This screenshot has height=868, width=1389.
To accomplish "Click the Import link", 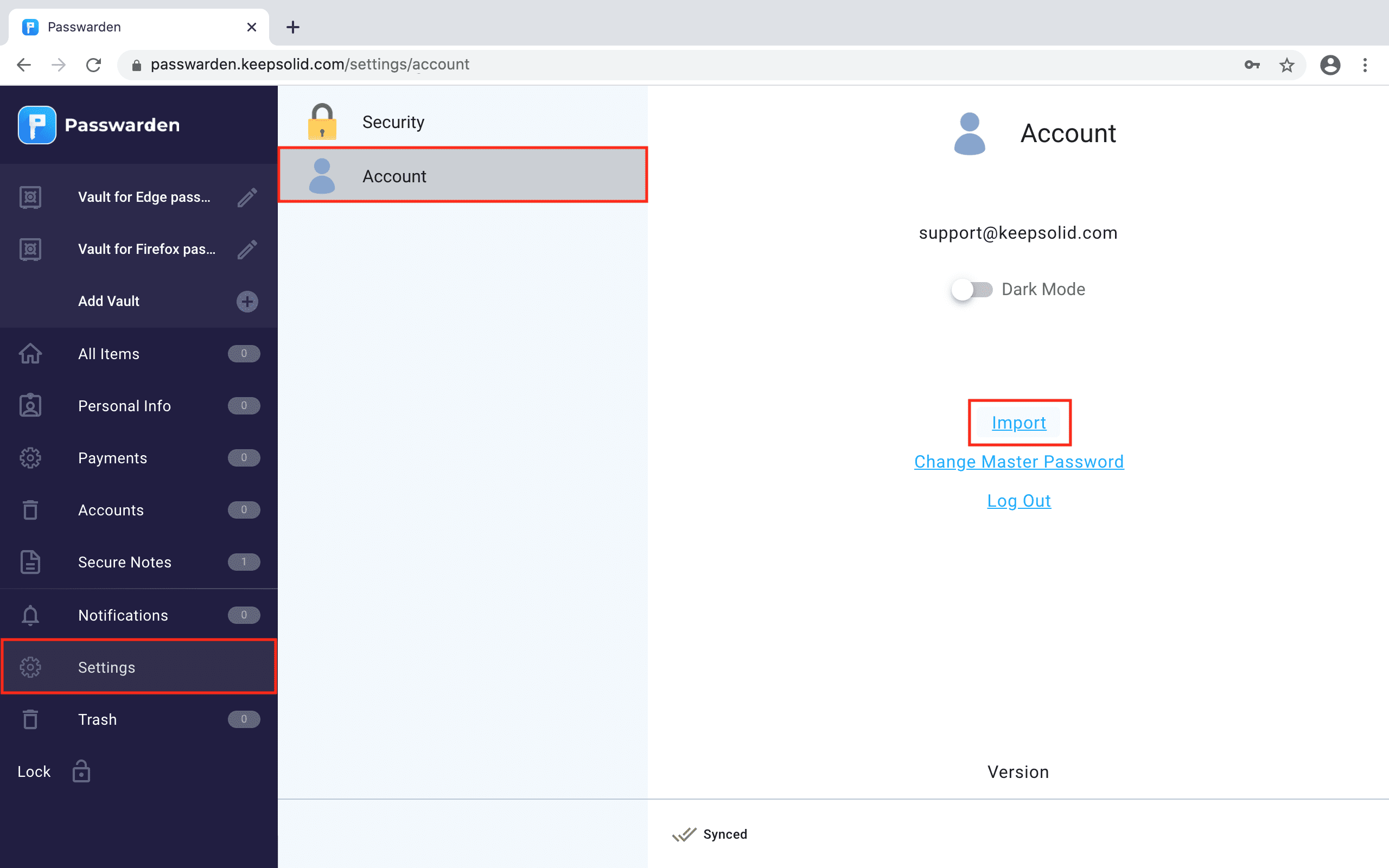I will (x=1018, y=422).
